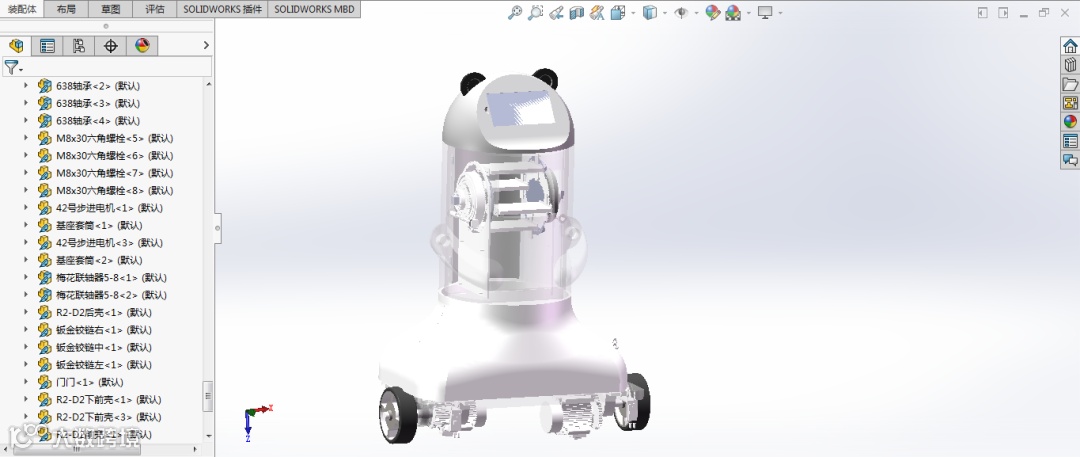Expand manager tabs with right chevron

[205, 45]
